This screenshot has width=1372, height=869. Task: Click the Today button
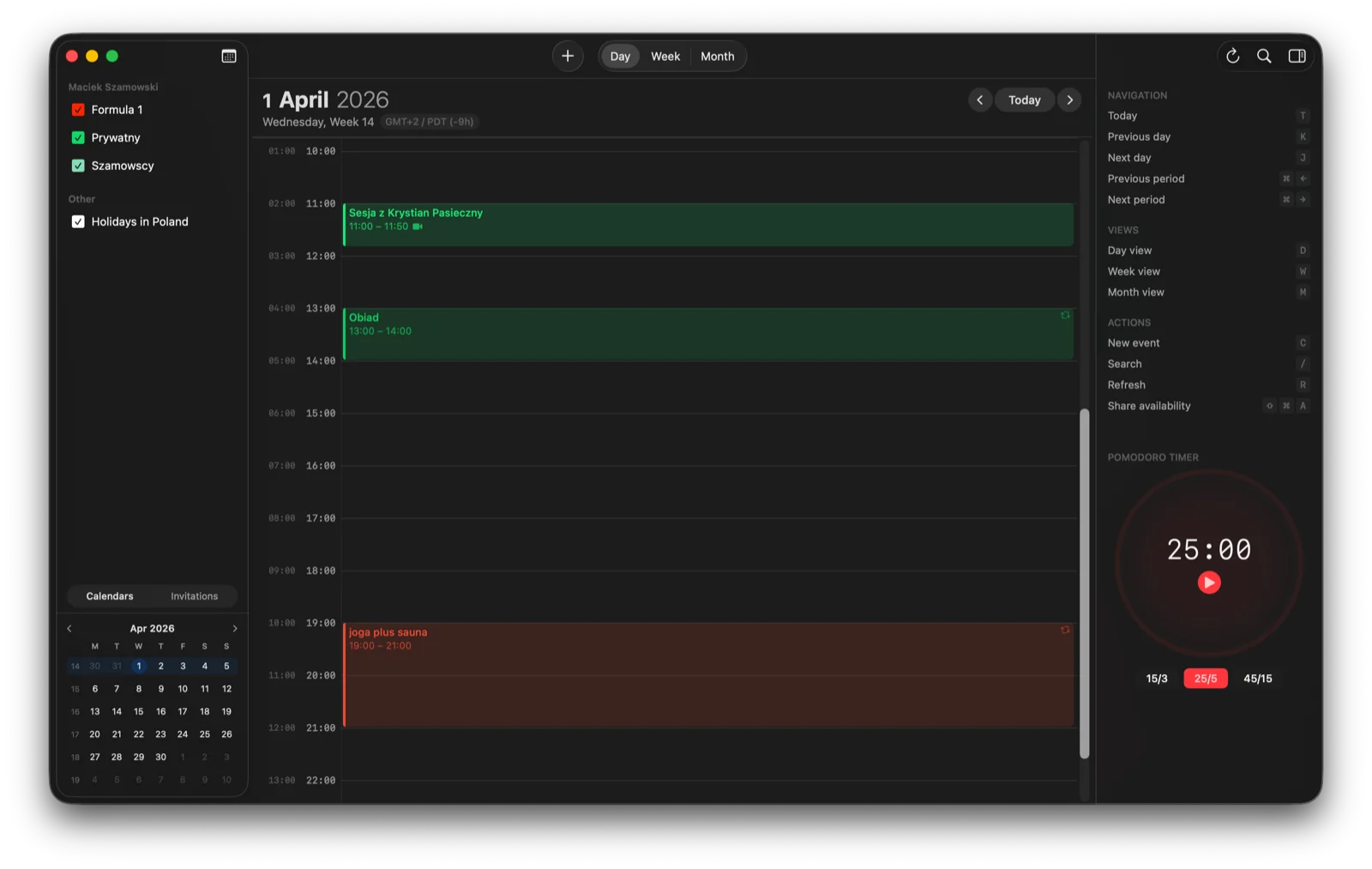coord(1024,100)
